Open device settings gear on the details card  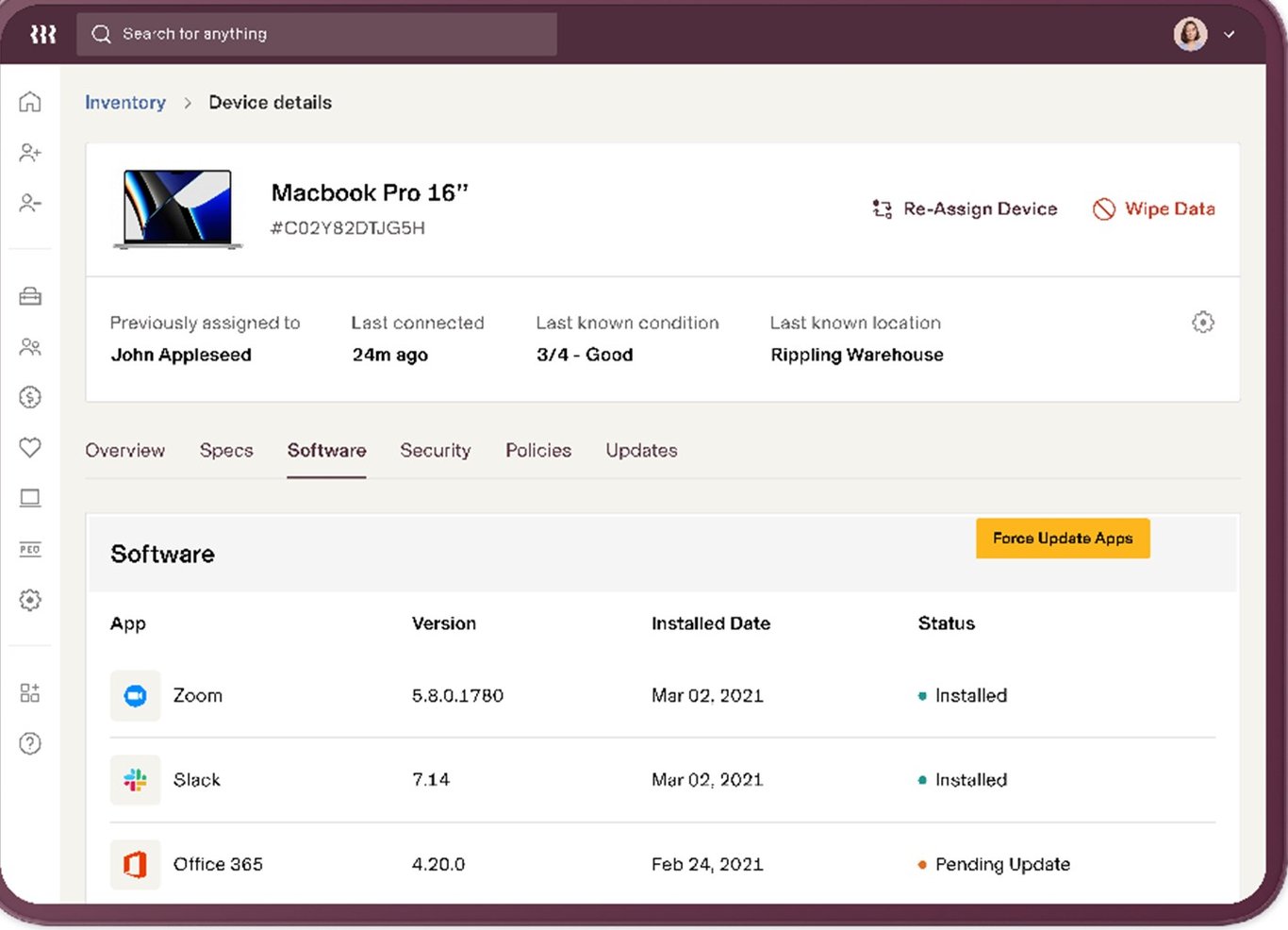click(x=1203, y=322)
